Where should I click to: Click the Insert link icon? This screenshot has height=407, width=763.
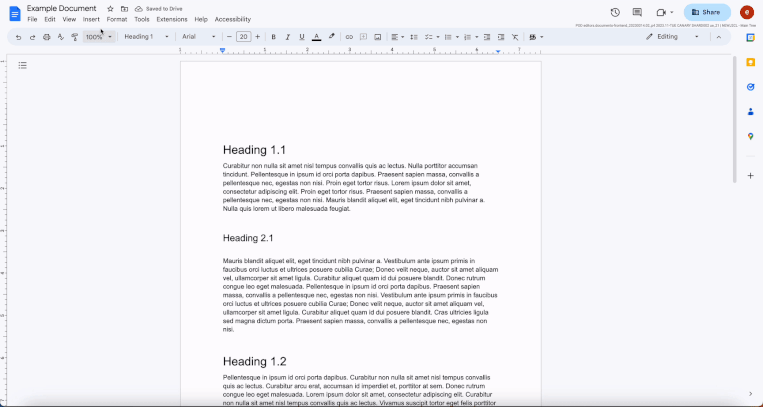click(x=349, y=37)
